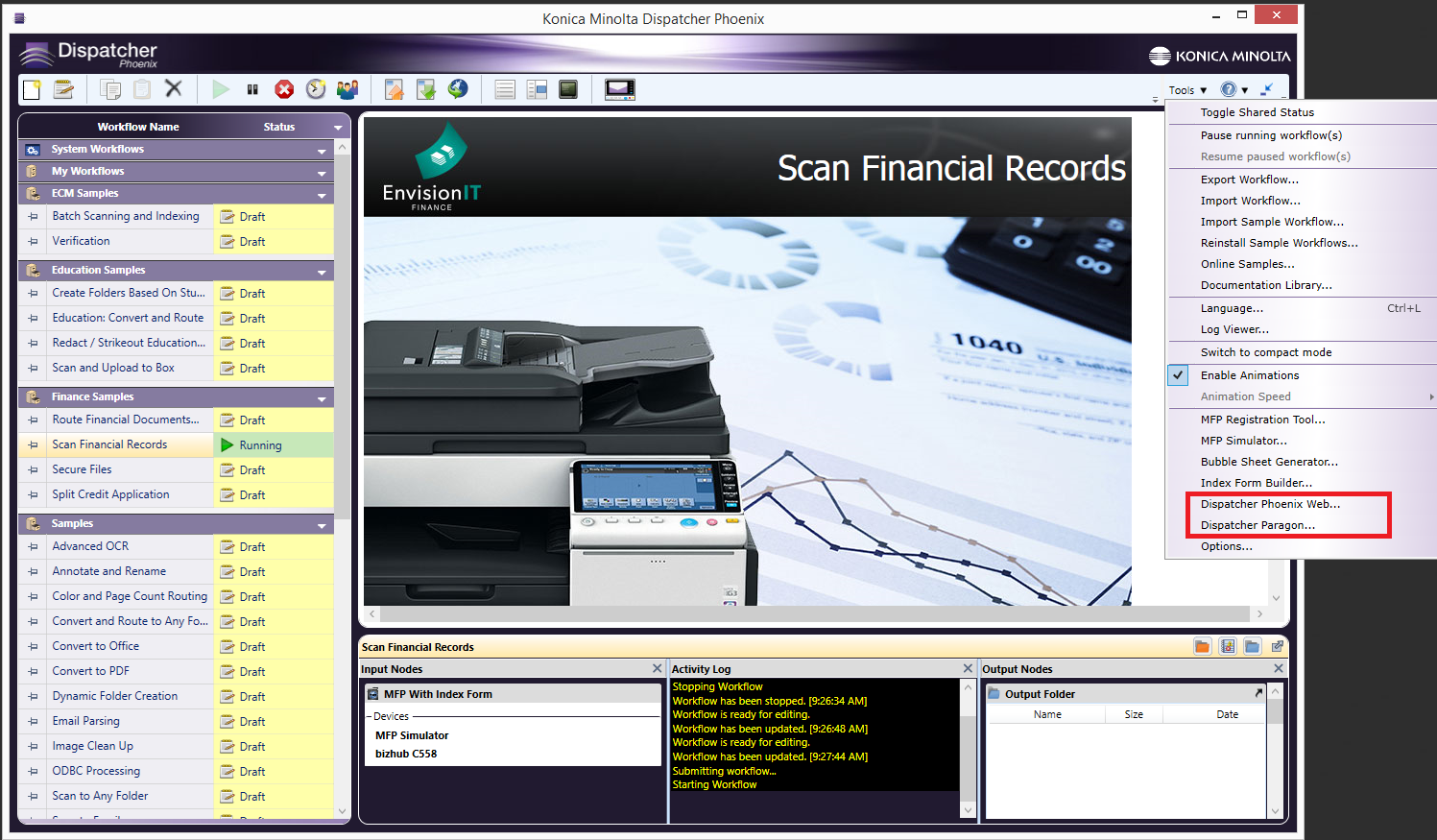Select Toggle Shared Status menu item
The height and width of the screenshot is (840, 1437).
click(1257, 112)
